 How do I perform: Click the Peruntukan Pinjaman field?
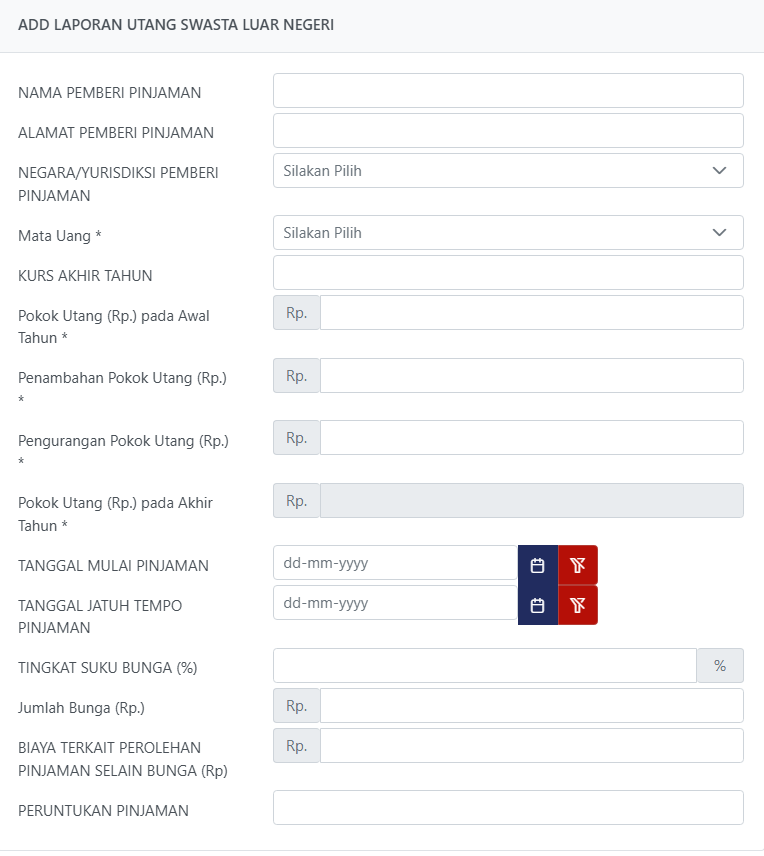(x=508, y=808)
